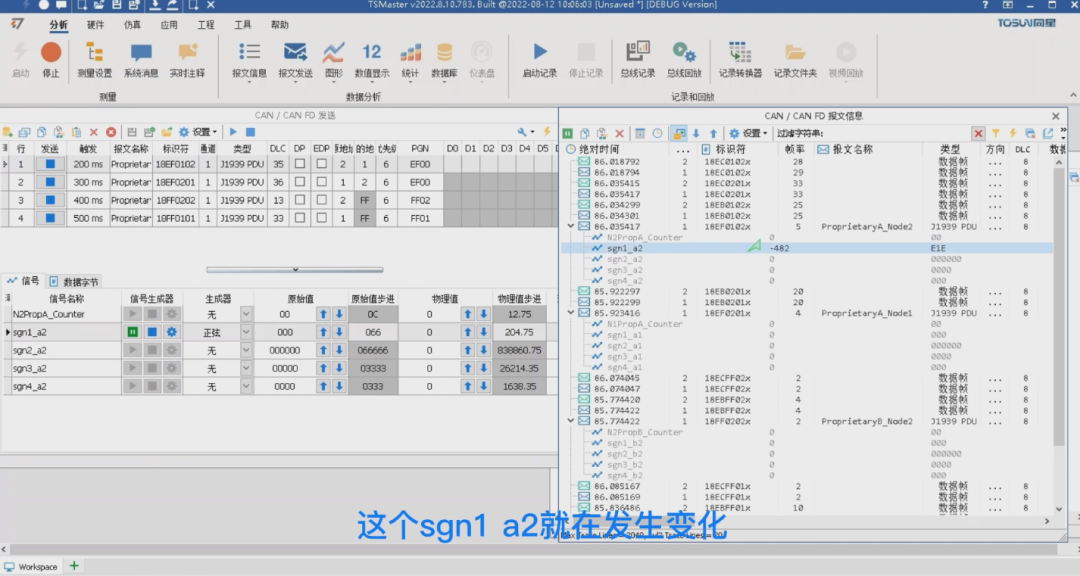Collapse the ProprietaryB_Node2 message tree node

(571, 421)
